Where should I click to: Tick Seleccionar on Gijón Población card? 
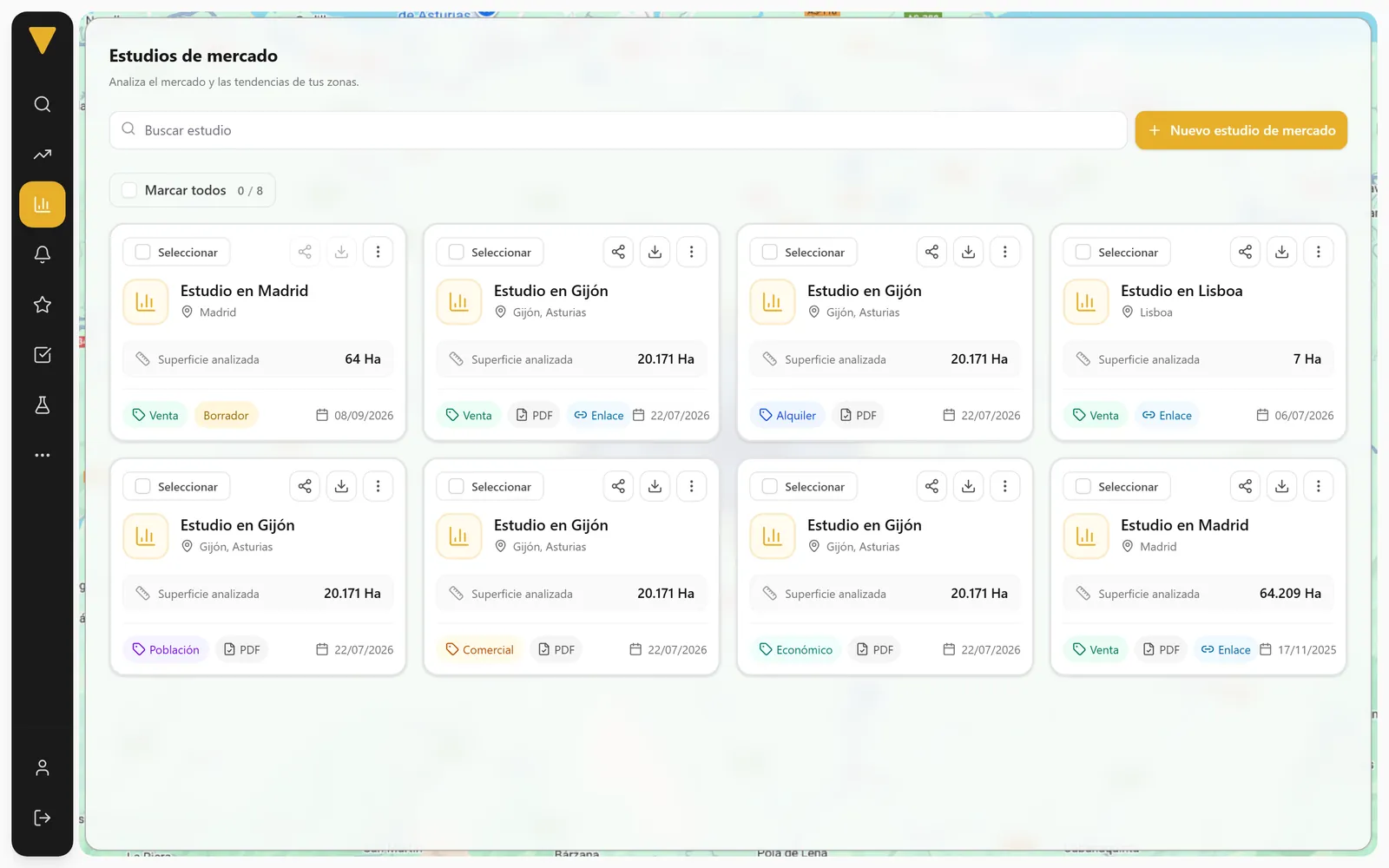point(143,486)
